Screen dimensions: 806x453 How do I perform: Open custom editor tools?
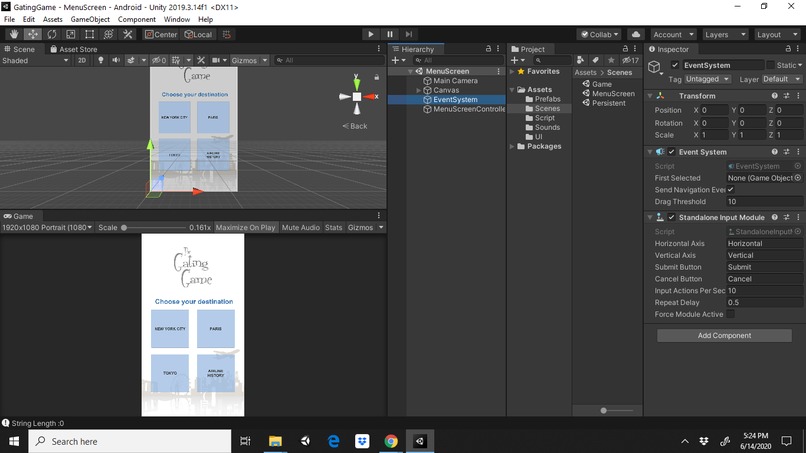point(127,34)
